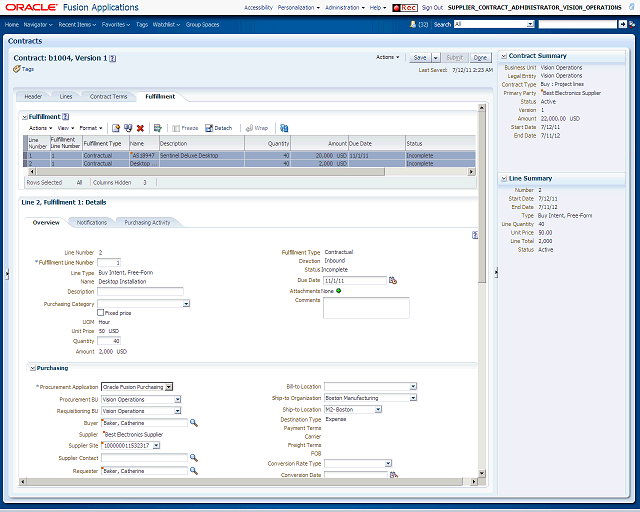Collapse the Contract Summary panel
This screenshot has height=512, width=640.
tap(504, 56)
